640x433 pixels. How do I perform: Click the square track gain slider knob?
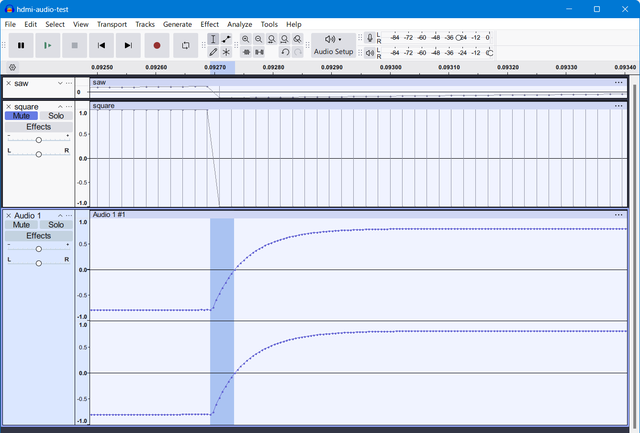38,140
